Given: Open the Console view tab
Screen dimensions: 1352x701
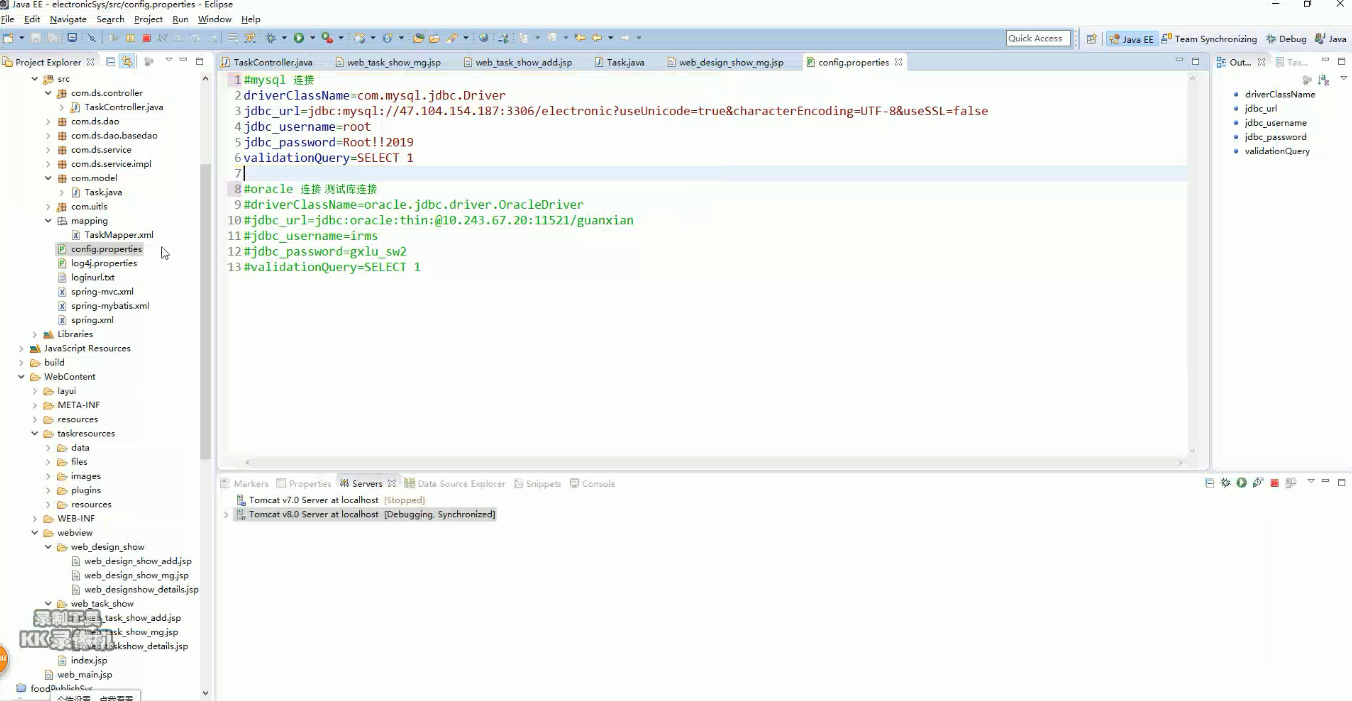Looking at the screenshot, I should pyautogui.click(x=592, y=483).
